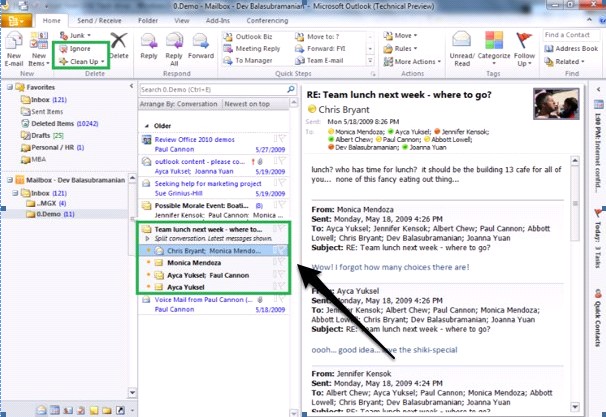Viewport: 606px width, 417px height.
Task: Open the Clean Up dropdown
Action: pyautogui.click(x=82, y=61)
